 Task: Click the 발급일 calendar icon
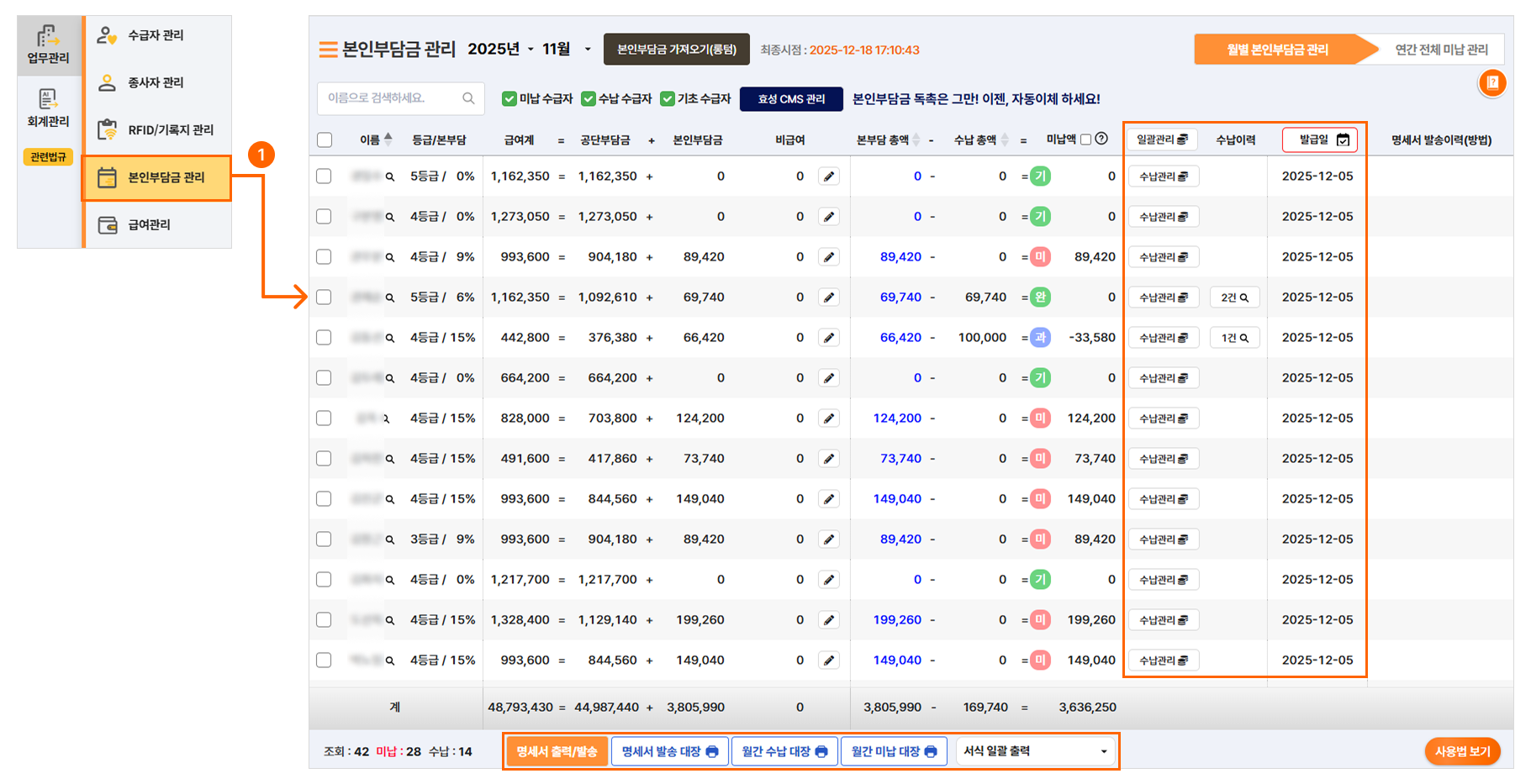pyautogui.click(x=1343, y=139)
